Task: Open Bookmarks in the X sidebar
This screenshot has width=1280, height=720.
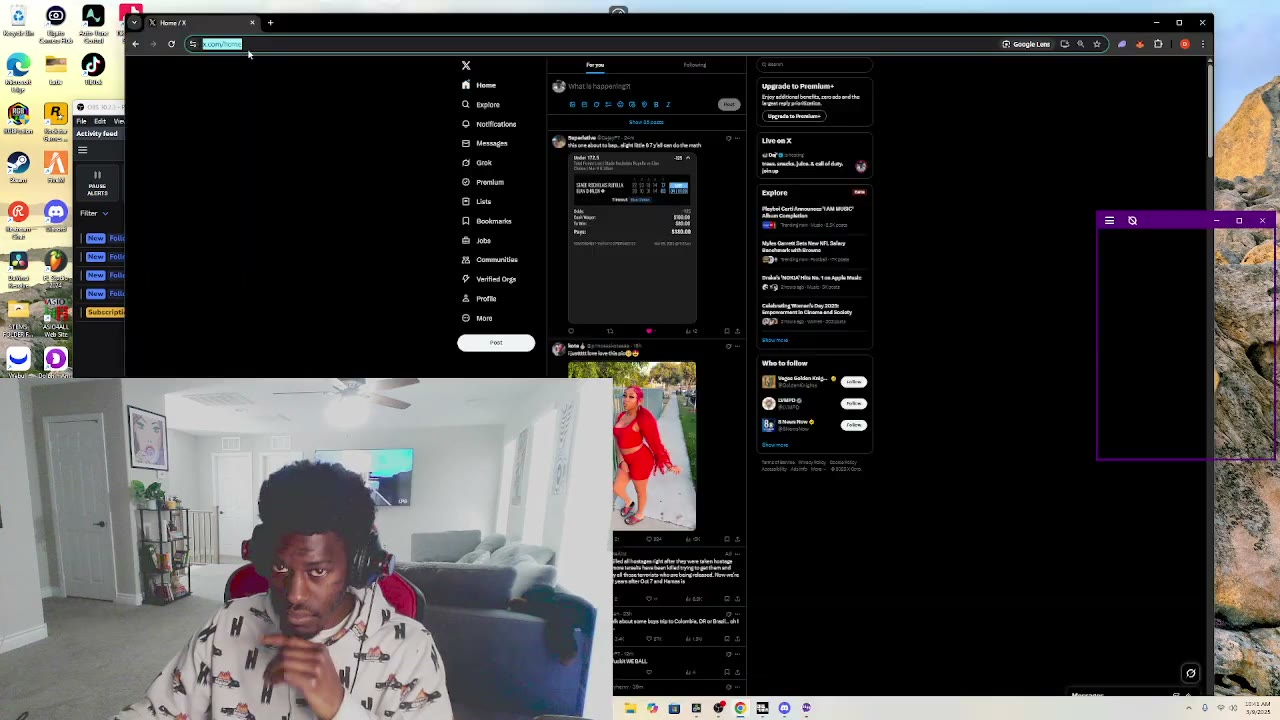Action: 493,221
